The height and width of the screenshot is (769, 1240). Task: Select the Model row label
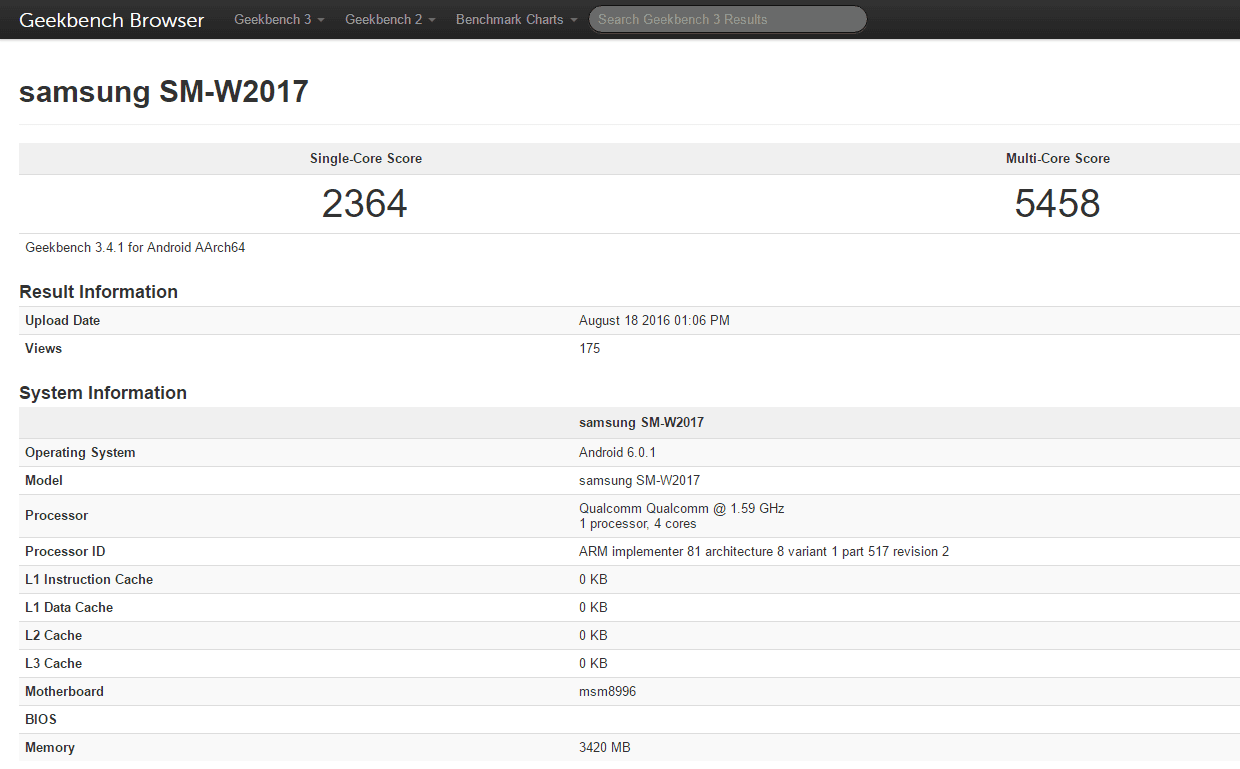coord(44,481)
